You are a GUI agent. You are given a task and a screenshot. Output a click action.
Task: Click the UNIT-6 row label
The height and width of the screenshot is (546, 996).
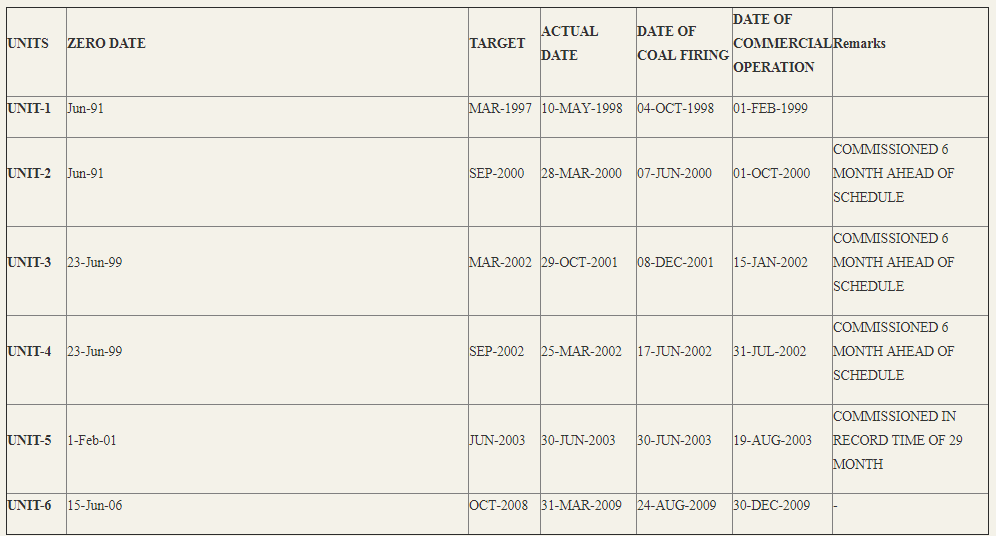click(x=29, y=505)
